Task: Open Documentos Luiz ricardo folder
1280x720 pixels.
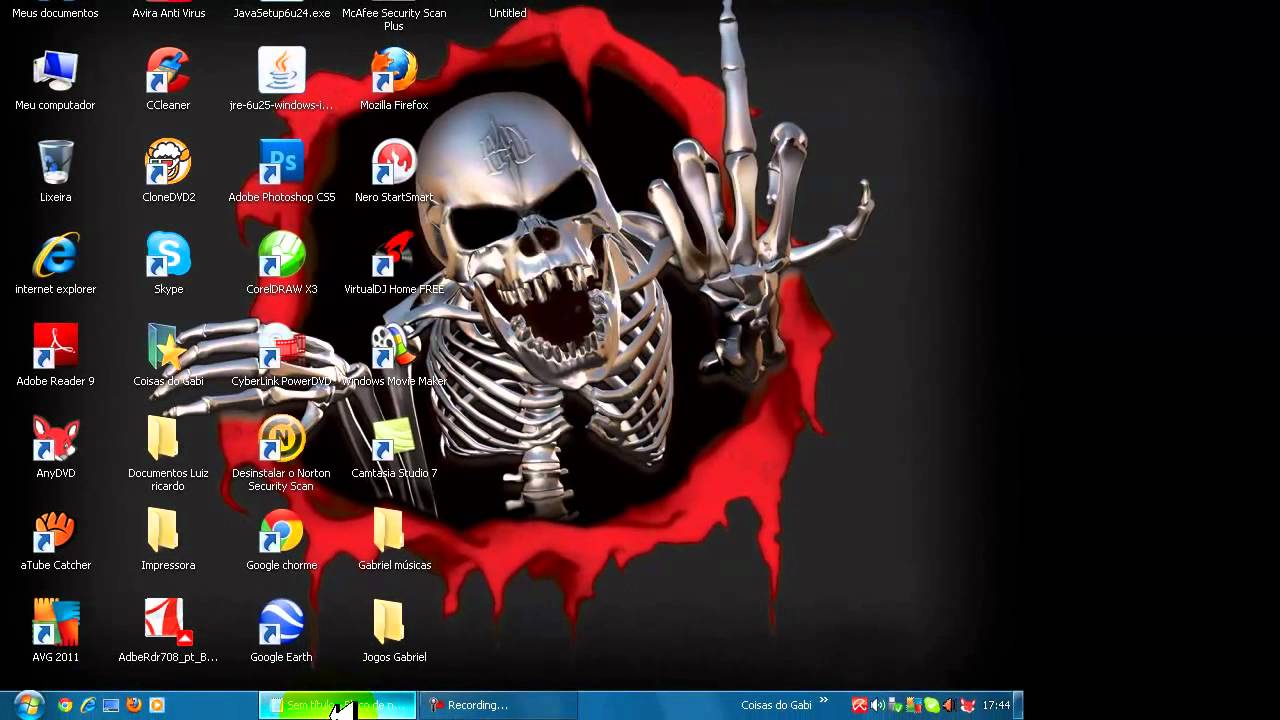Action: pyautogui.click(x=168, y=453)
